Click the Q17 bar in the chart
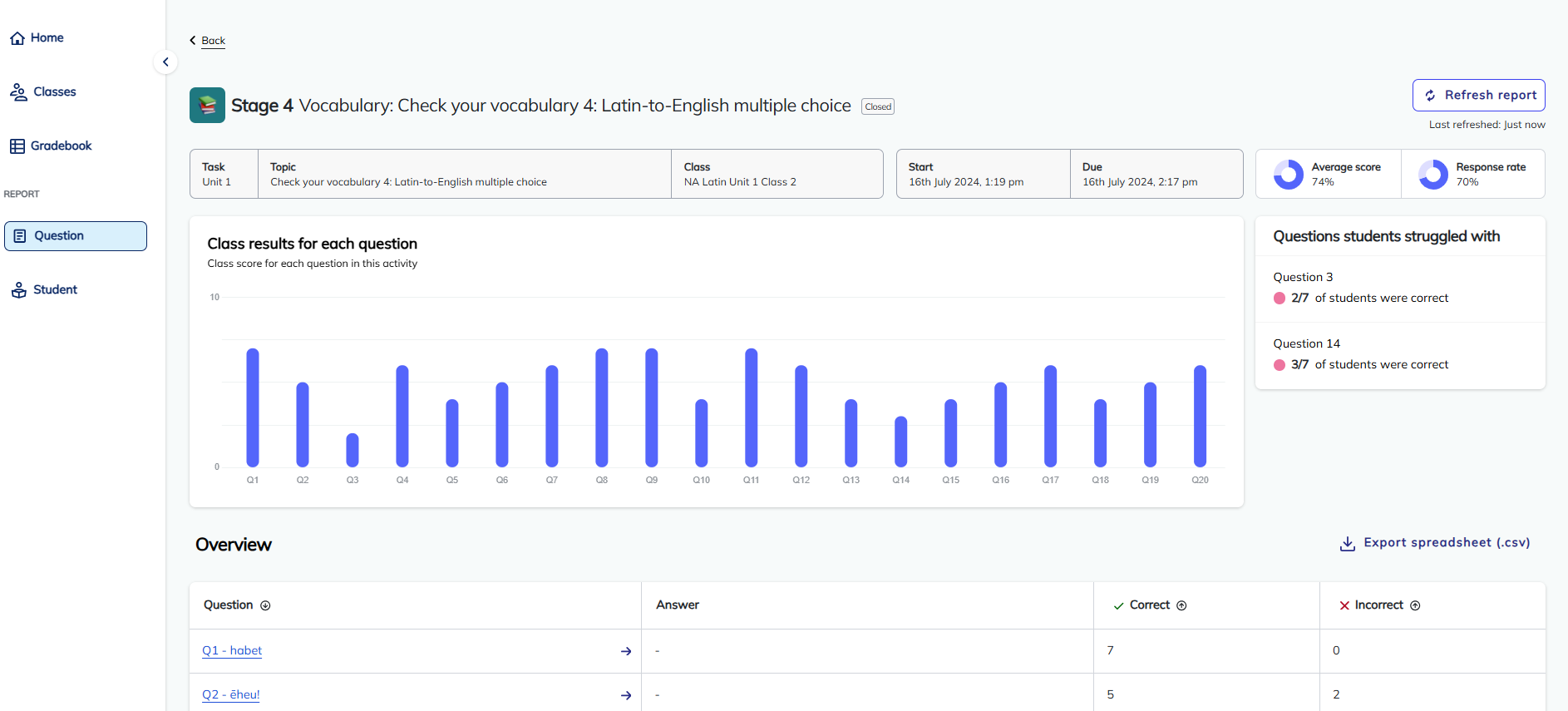The image size is (1568, 711). (x=1051, y=416)
